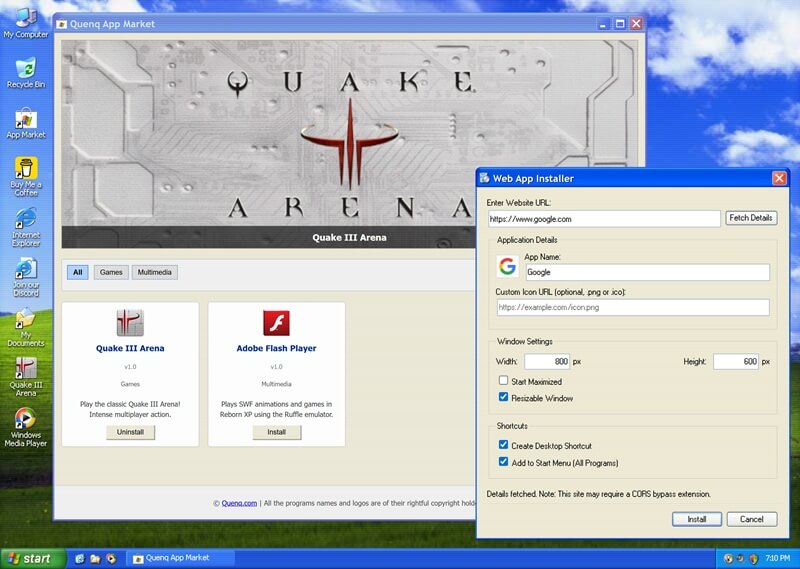Minimize the Quenq App Market window
800x569 pixels.
coord(603,23)
